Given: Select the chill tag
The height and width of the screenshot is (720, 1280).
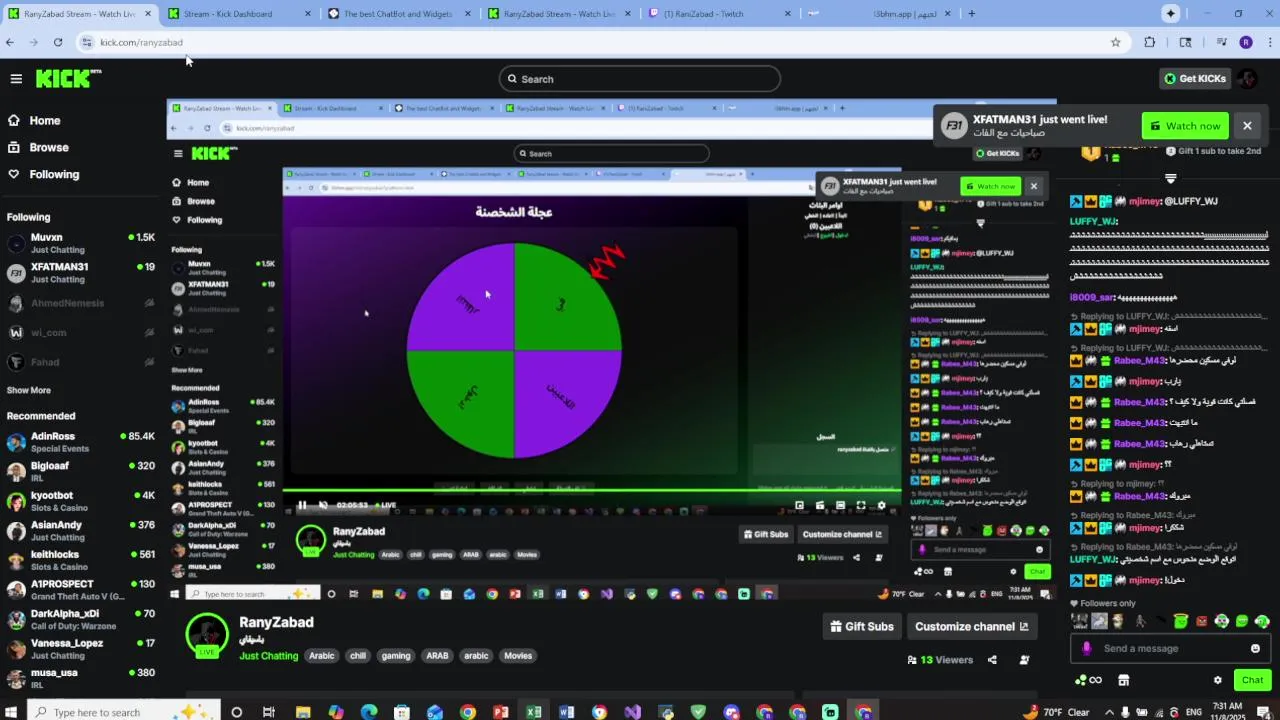Looking at the screenshot, I should pos(358,656).
